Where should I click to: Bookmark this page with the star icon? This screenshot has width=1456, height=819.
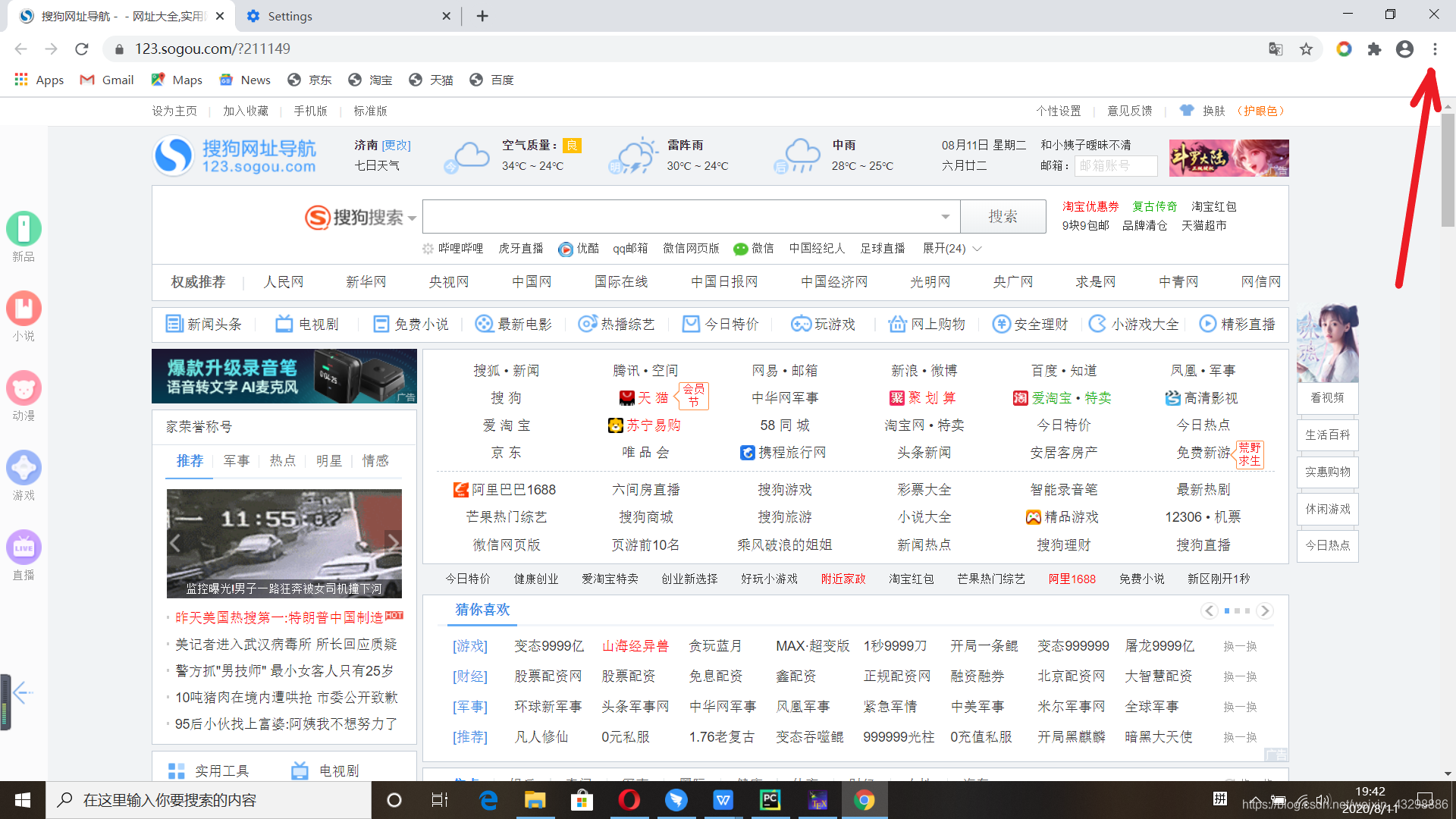[x=1306, y=49]
